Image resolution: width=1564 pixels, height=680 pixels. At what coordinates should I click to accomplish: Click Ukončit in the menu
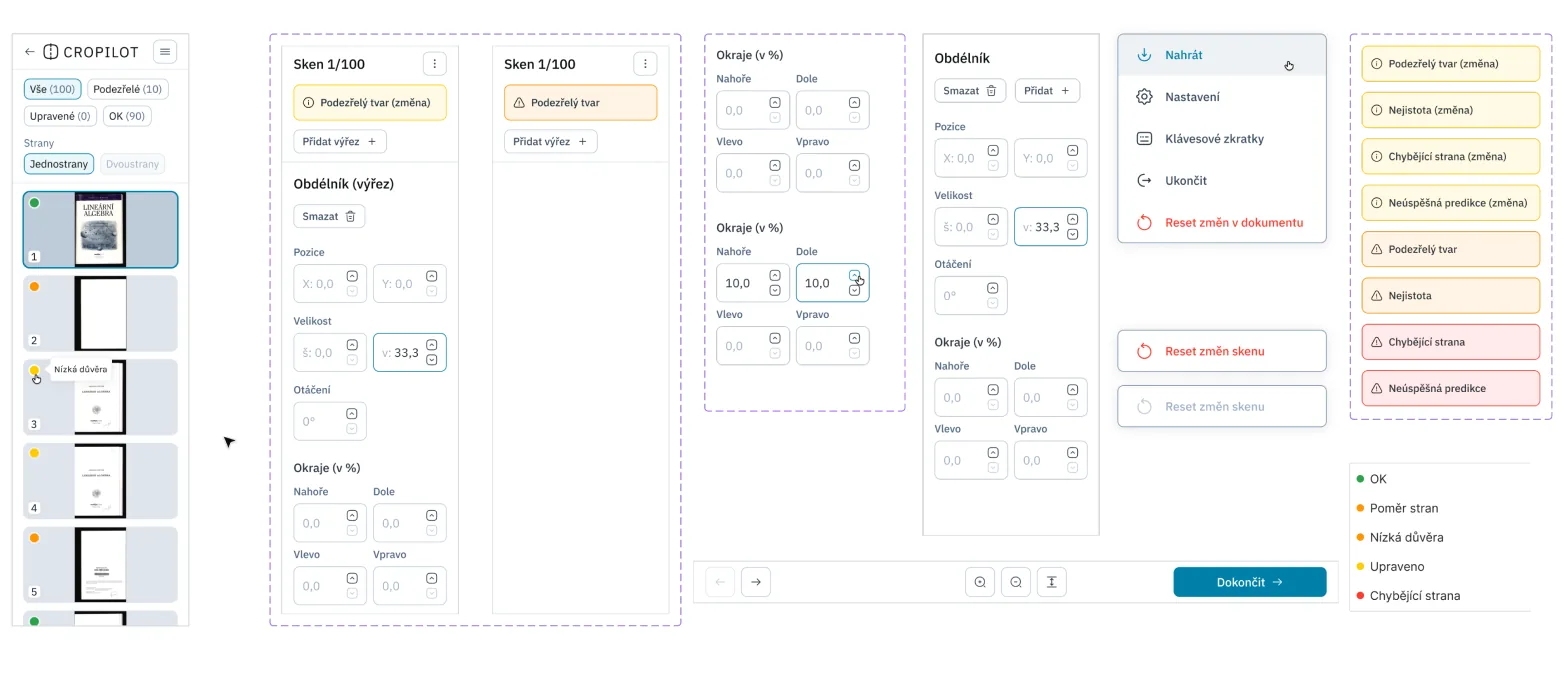point(1222,181)
